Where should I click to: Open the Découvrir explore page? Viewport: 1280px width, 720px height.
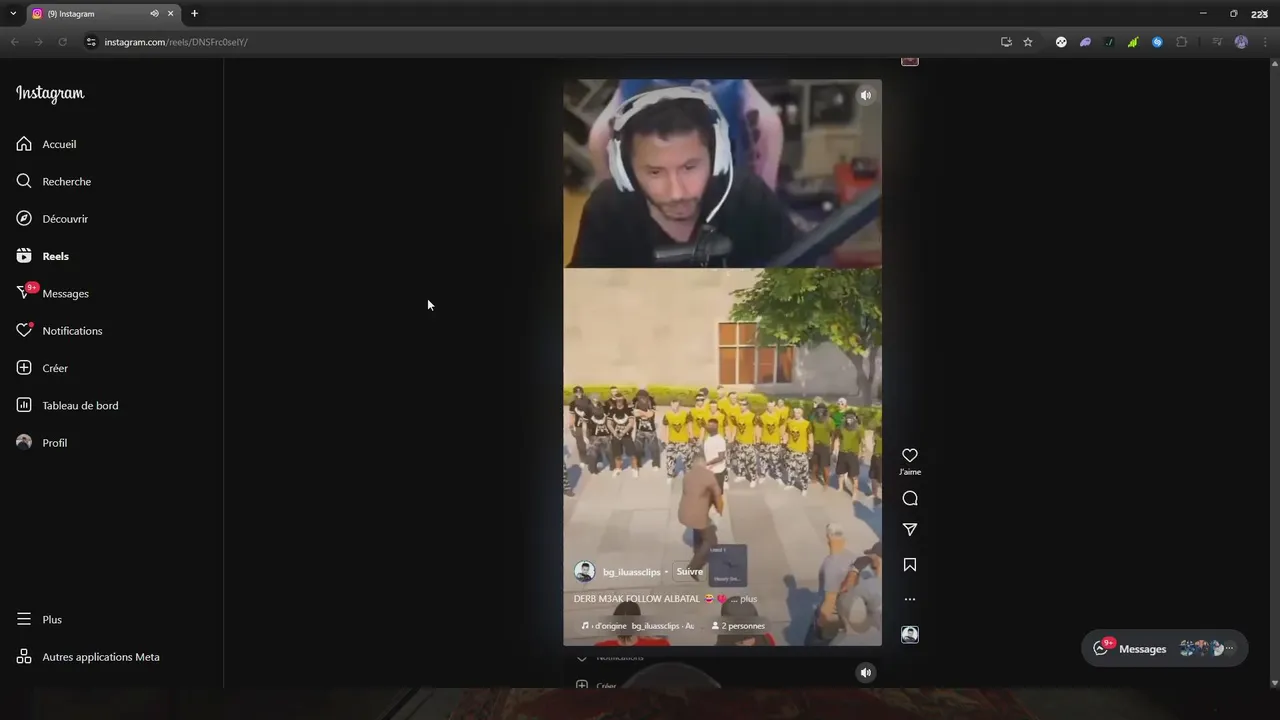(x=52, y=219)
